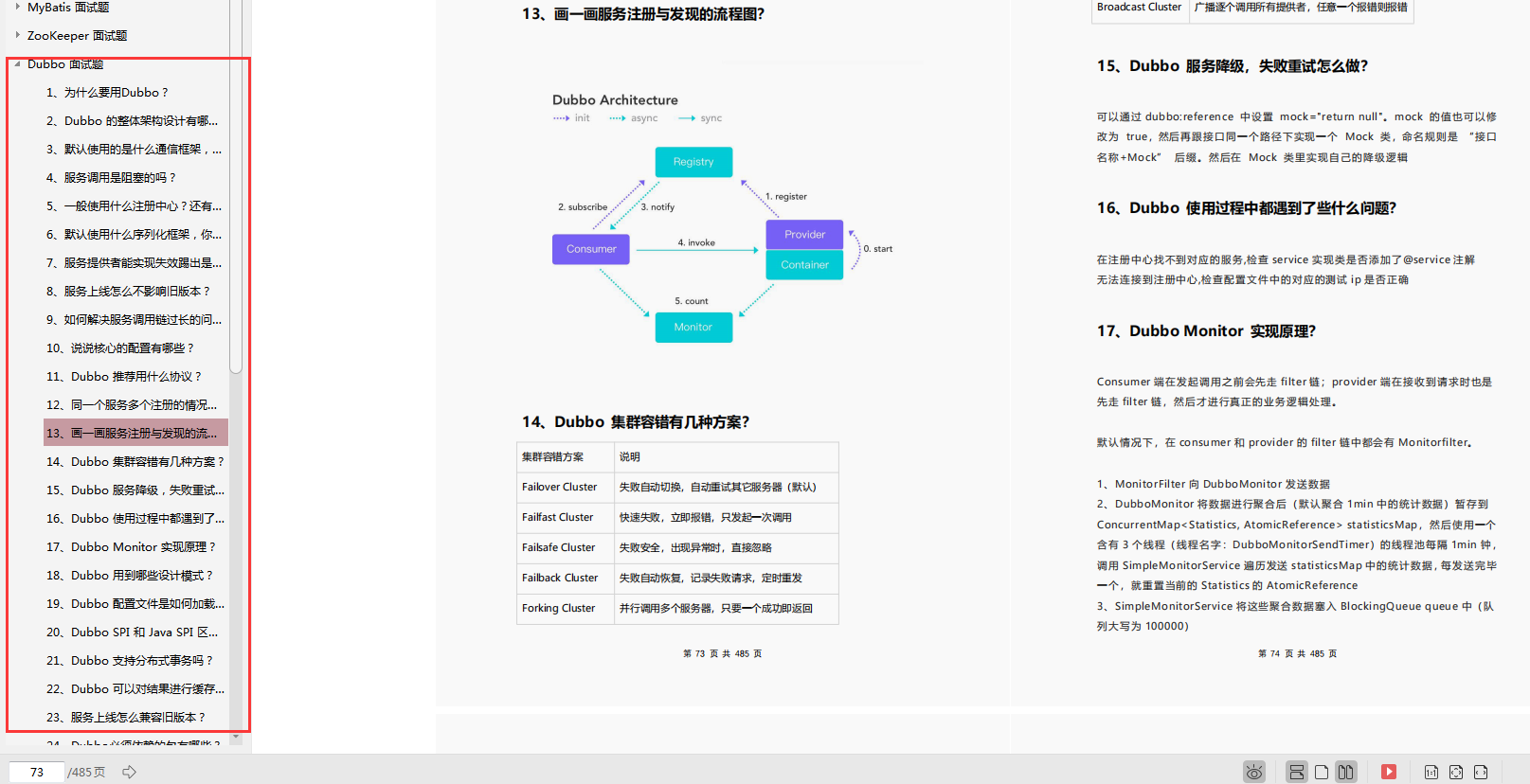Click the heading 16、Dubbo 使用过程中都遇到了些什么问题？
The image size is (1530, 784).
(1247, 208)
